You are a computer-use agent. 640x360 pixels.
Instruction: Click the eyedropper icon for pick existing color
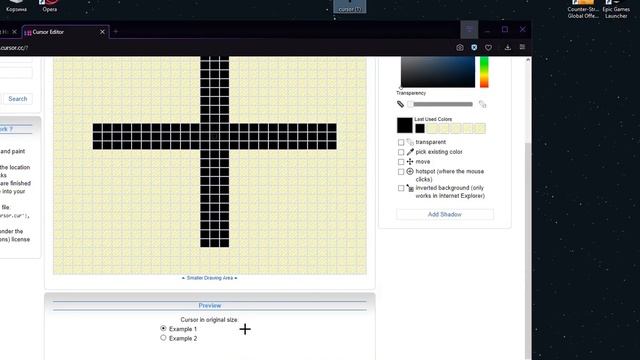(410, 152)
